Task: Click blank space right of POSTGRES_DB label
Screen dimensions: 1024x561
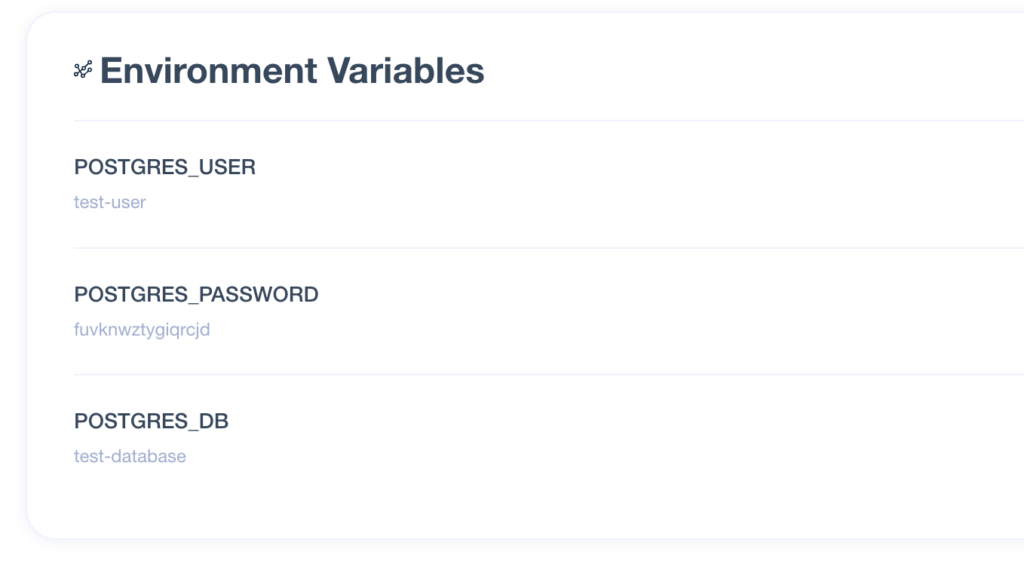Action: coord(627,421)
